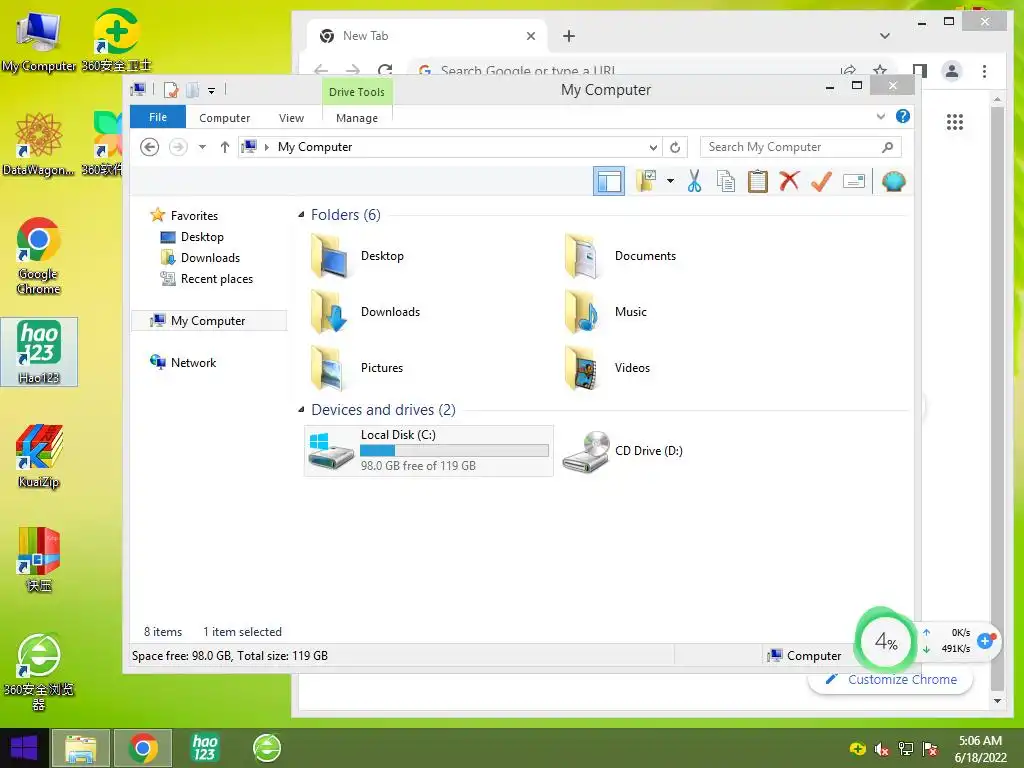
Task: Switch to the Computer ribbon tab
Action: [x=225, y=118]
